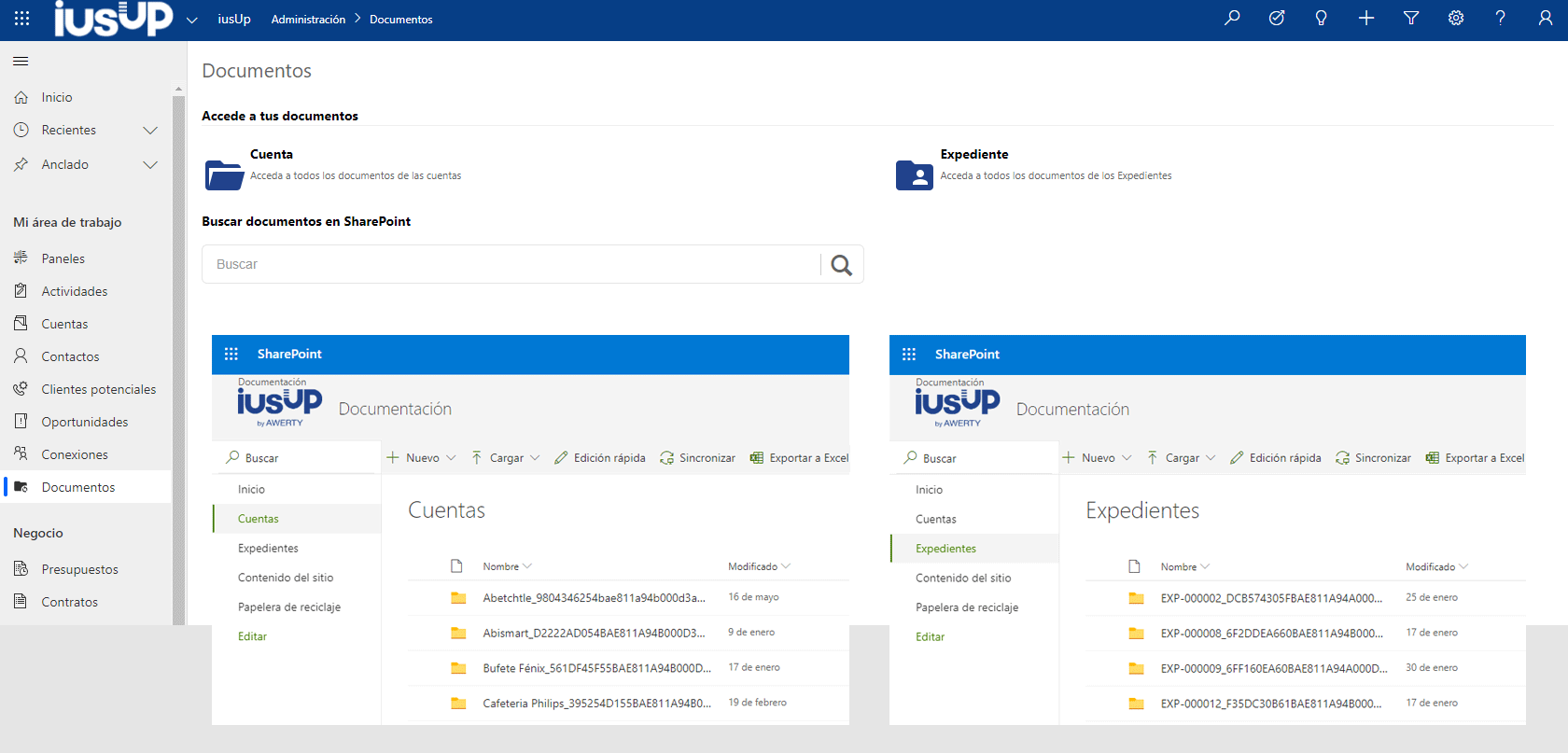Open the app launcher waffle icon
Viewport: 1568px width, 753px height.
click(x=22, y=19)
